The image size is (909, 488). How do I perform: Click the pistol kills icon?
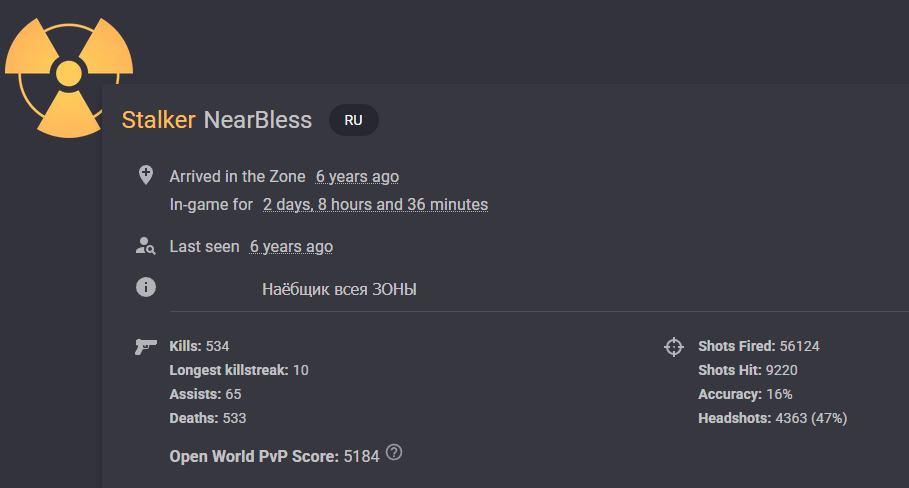point(146,346)
